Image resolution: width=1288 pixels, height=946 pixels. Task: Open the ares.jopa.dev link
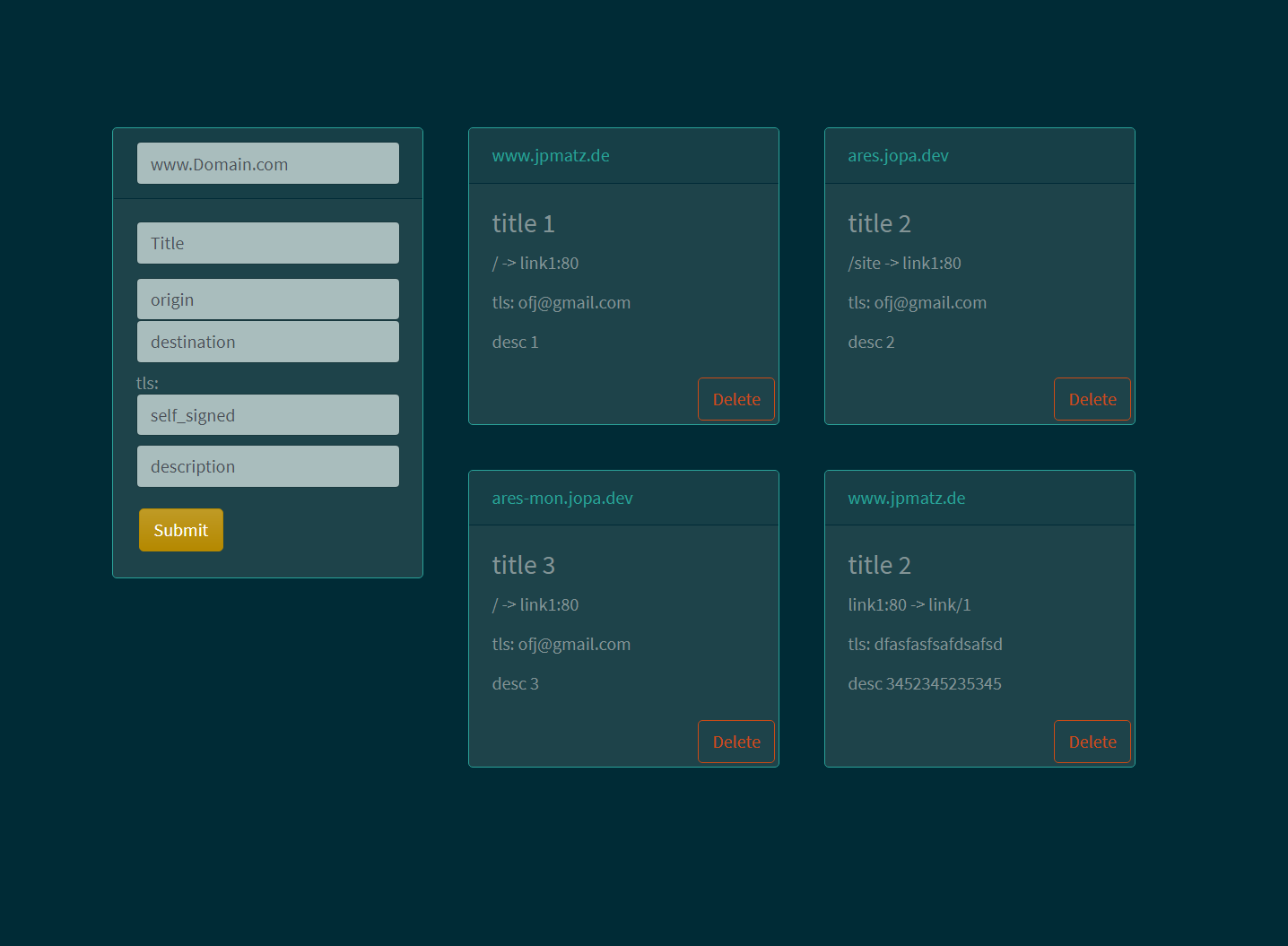[x=898, y=156]
